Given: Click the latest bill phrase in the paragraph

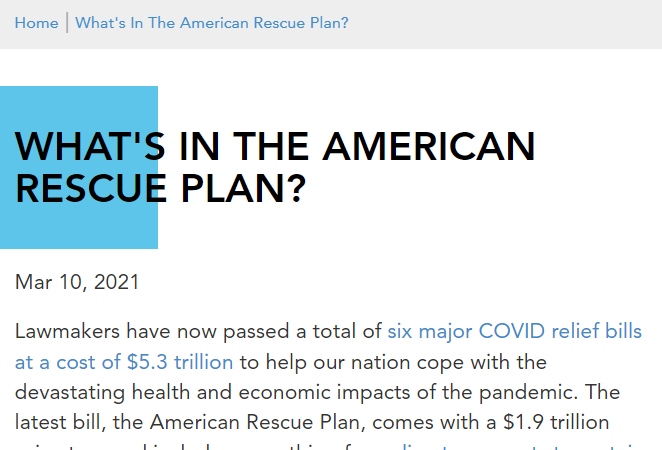Looking at the screenshot, I should point(60,422).
